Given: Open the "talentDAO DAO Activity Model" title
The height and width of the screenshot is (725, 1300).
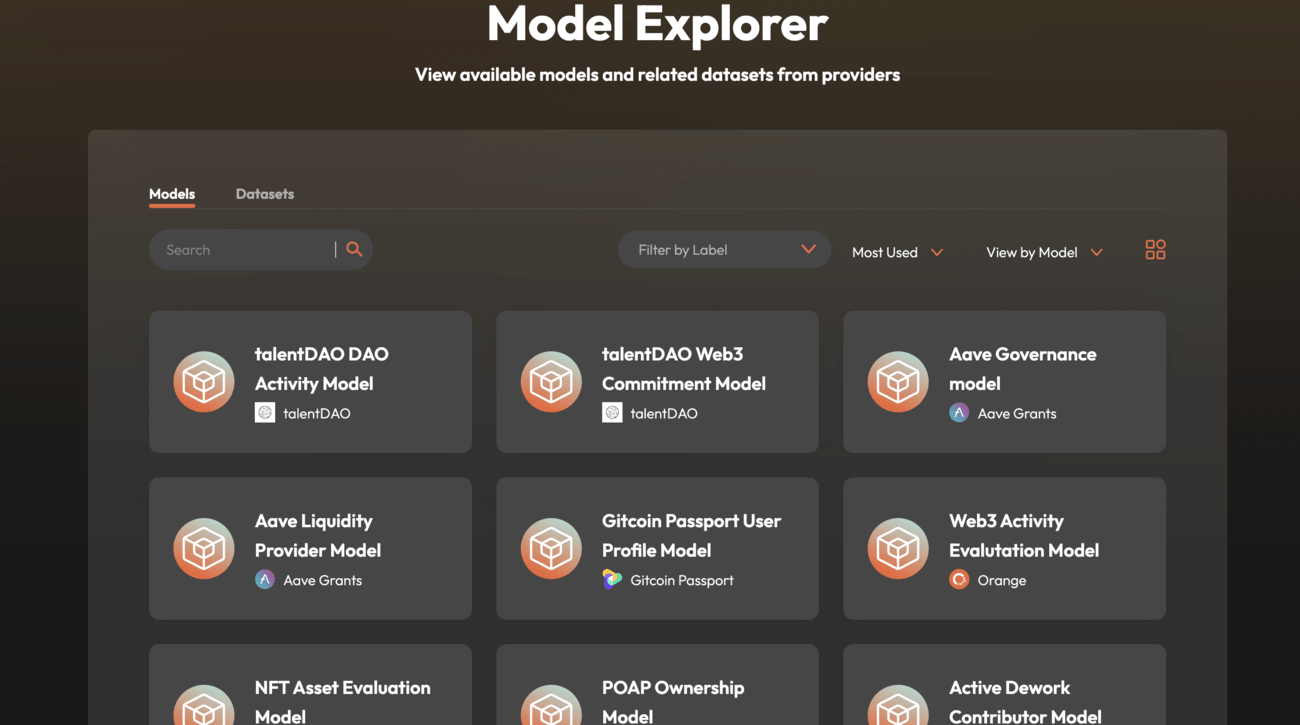Looking at the screenshot, I should coord(322,368).
